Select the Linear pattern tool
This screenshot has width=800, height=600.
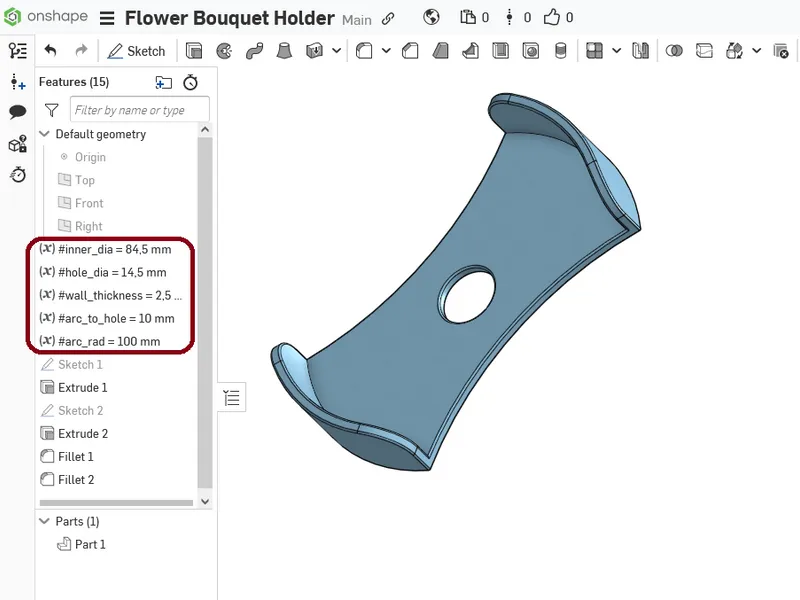tap(594, 51)
